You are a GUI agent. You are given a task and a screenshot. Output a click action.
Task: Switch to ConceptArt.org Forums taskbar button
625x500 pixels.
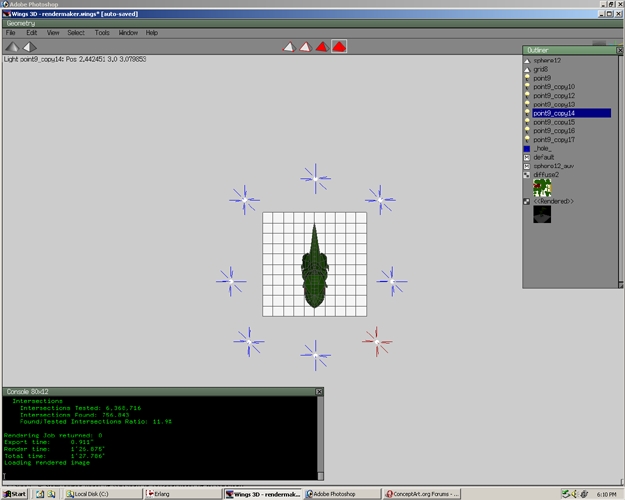[x=422, y=494]
